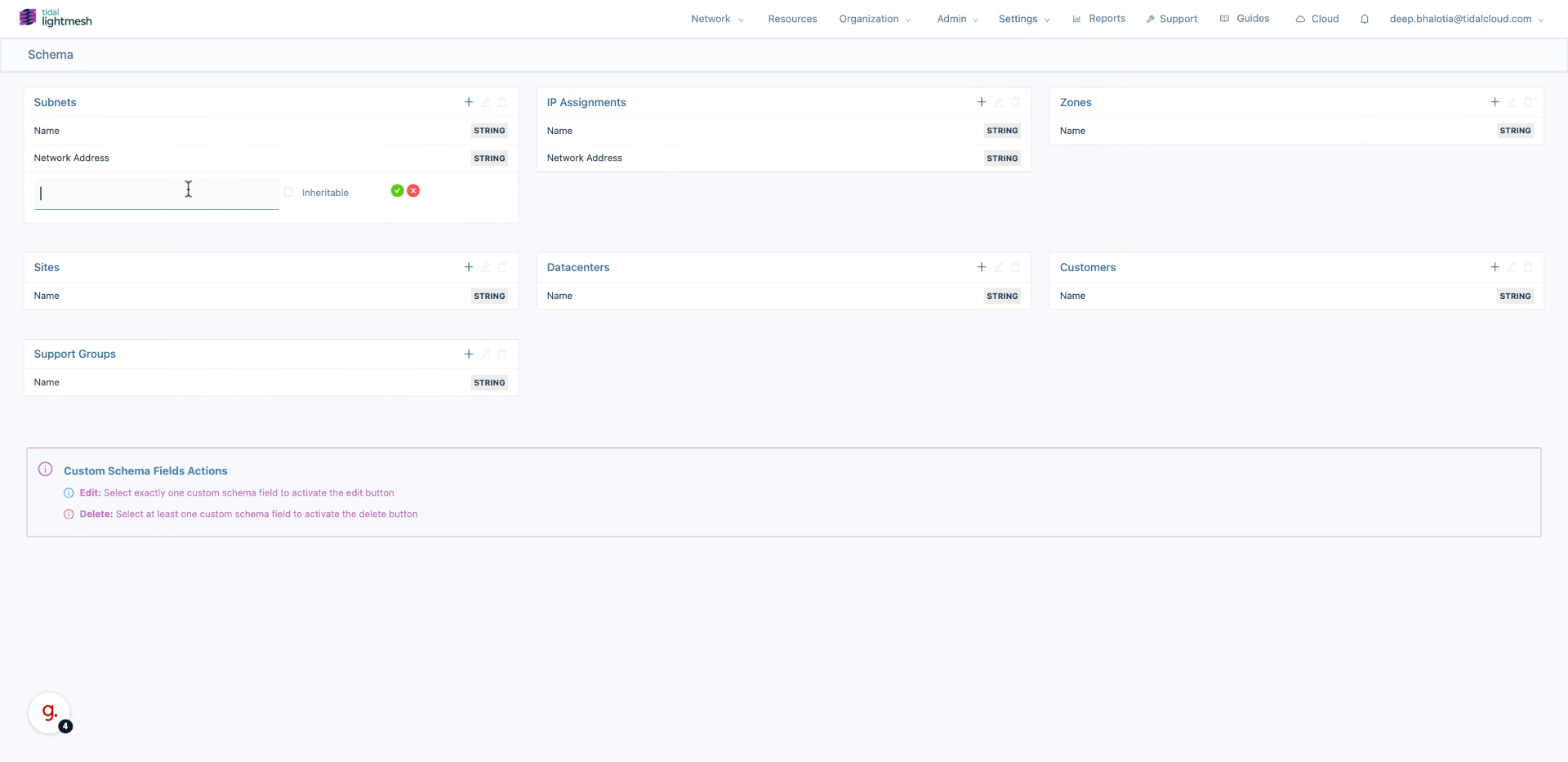The width and height of the screenshot is (1568, 762).
Task: Open the Support link
Action: click(x=1172, y=19)
